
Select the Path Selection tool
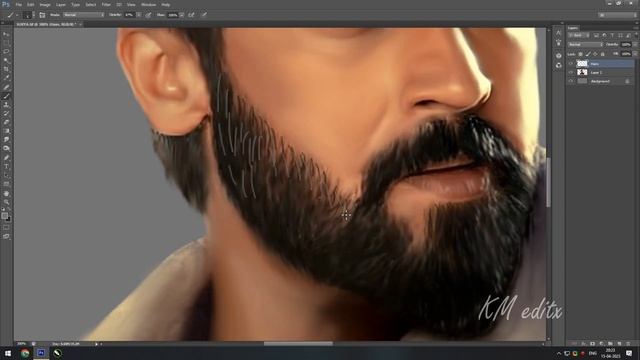[6, 175]
